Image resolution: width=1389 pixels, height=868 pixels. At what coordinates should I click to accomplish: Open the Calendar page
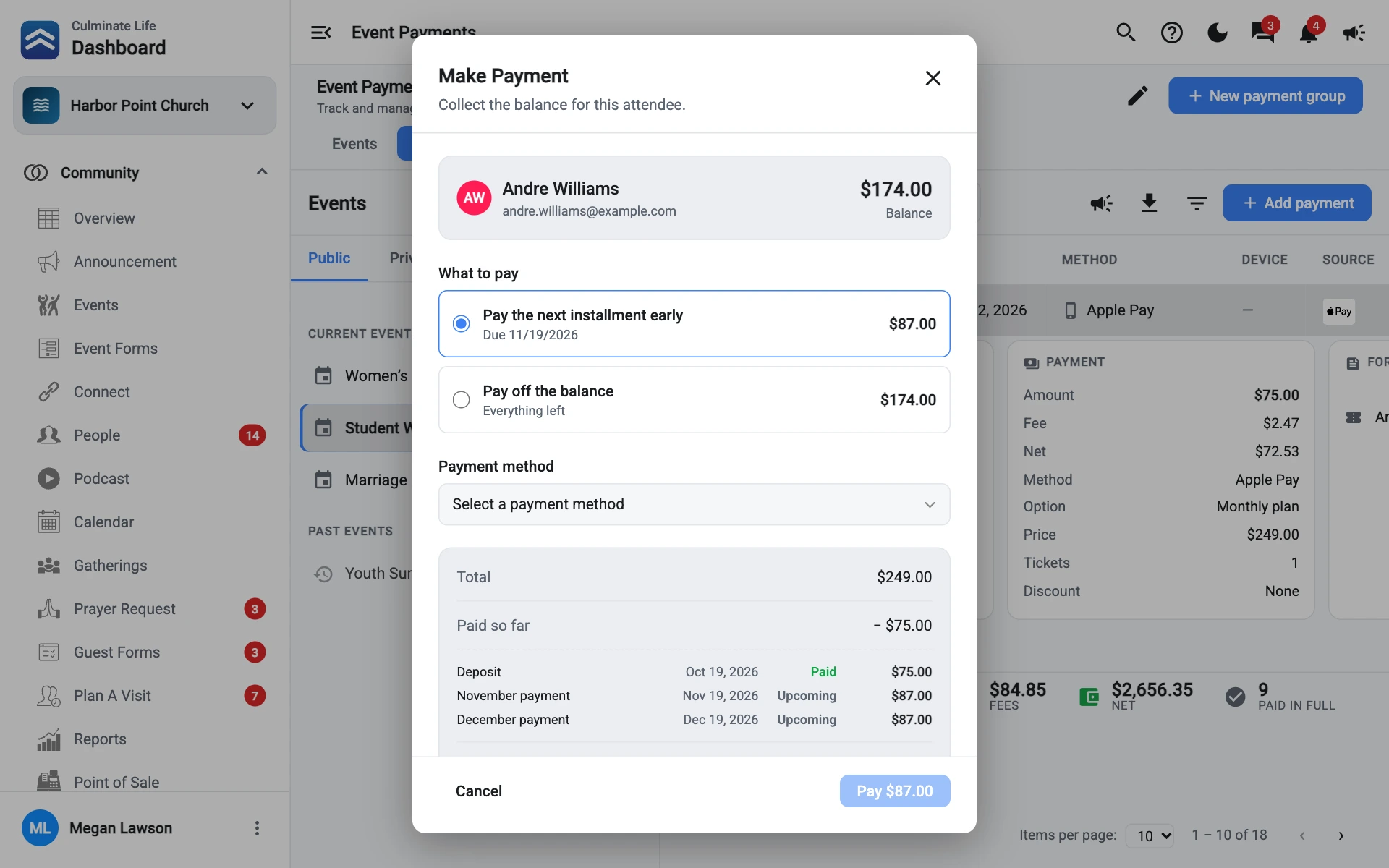(103, 522)
